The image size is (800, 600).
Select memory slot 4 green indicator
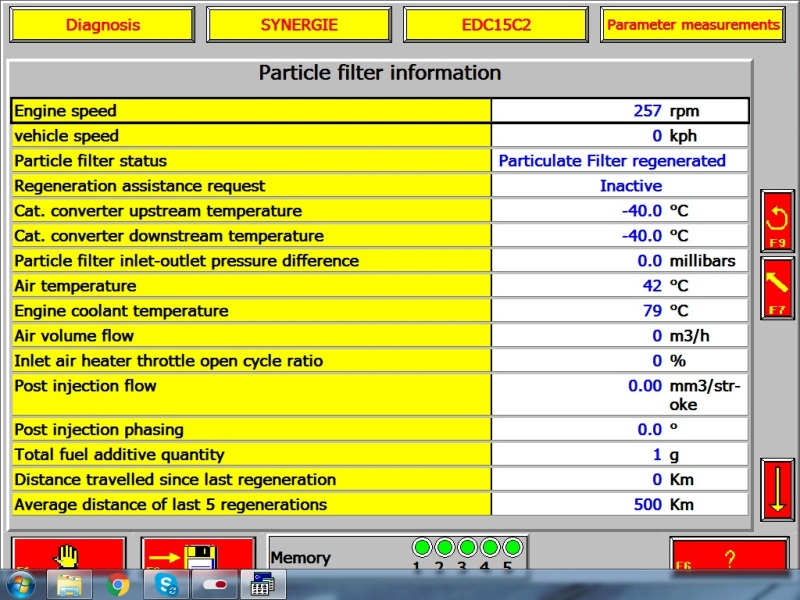(490, 547)
